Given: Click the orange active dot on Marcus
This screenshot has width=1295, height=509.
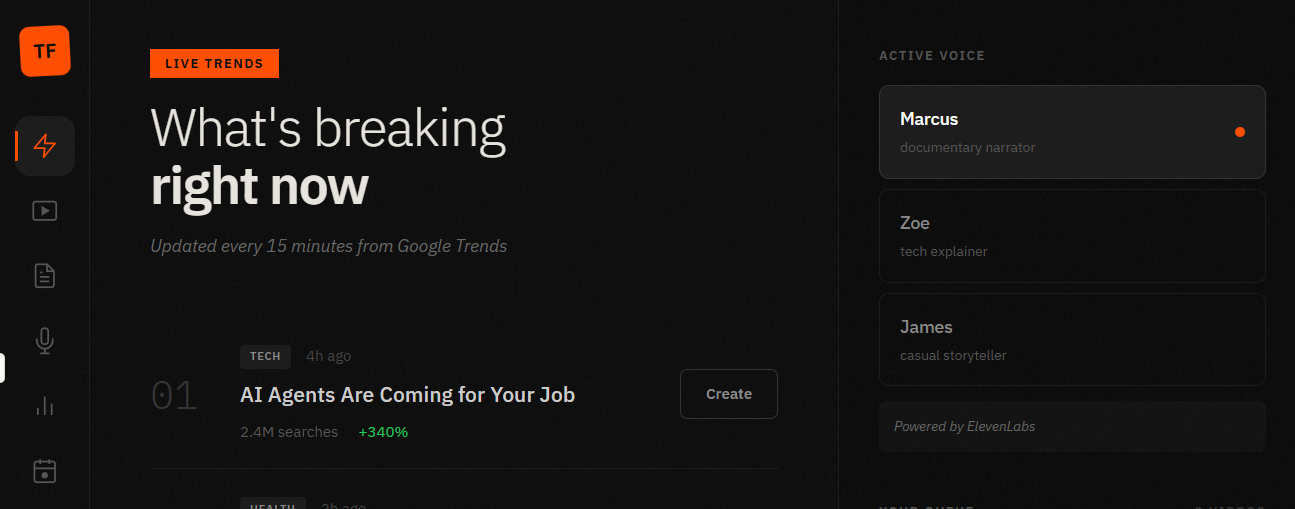Looking at the screenshot, I should [x=1240, y=132].
